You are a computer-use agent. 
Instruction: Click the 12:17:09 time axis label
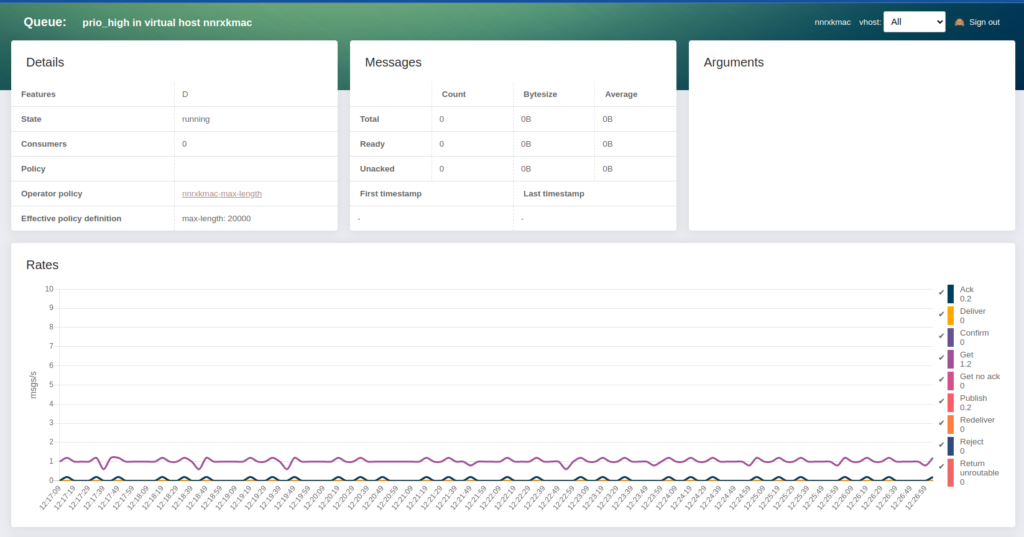point(50,498)
